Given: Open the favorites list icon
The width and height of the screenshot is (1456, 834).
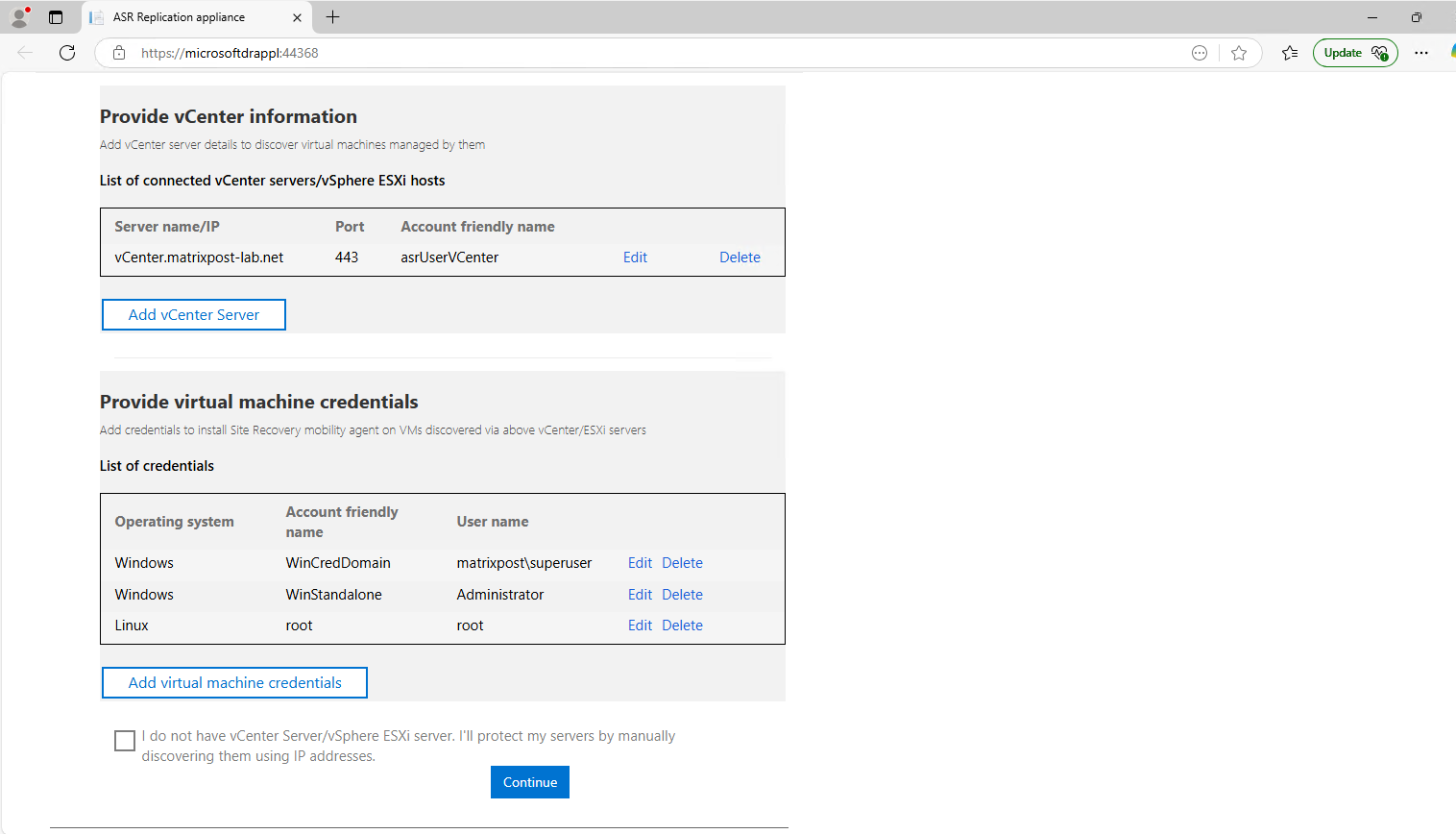Looking at the screenshot, I should (1290, 53).
